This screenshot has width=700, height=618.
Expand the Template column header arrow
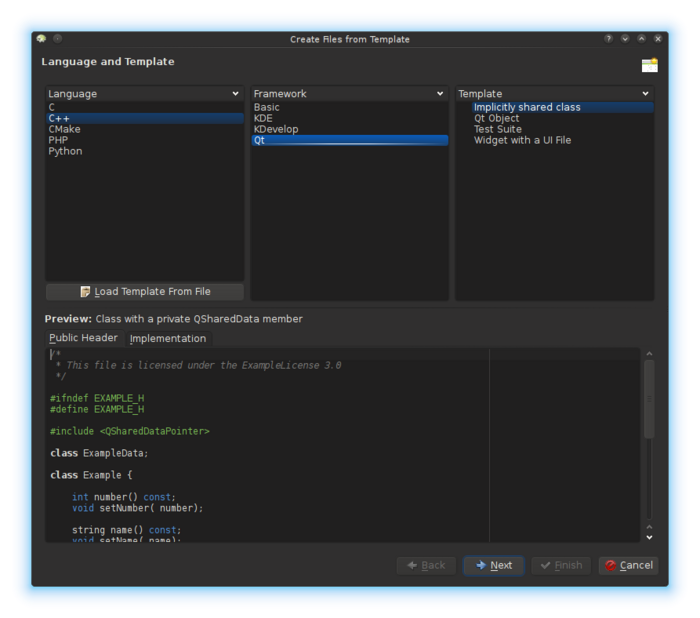[645, 93]
